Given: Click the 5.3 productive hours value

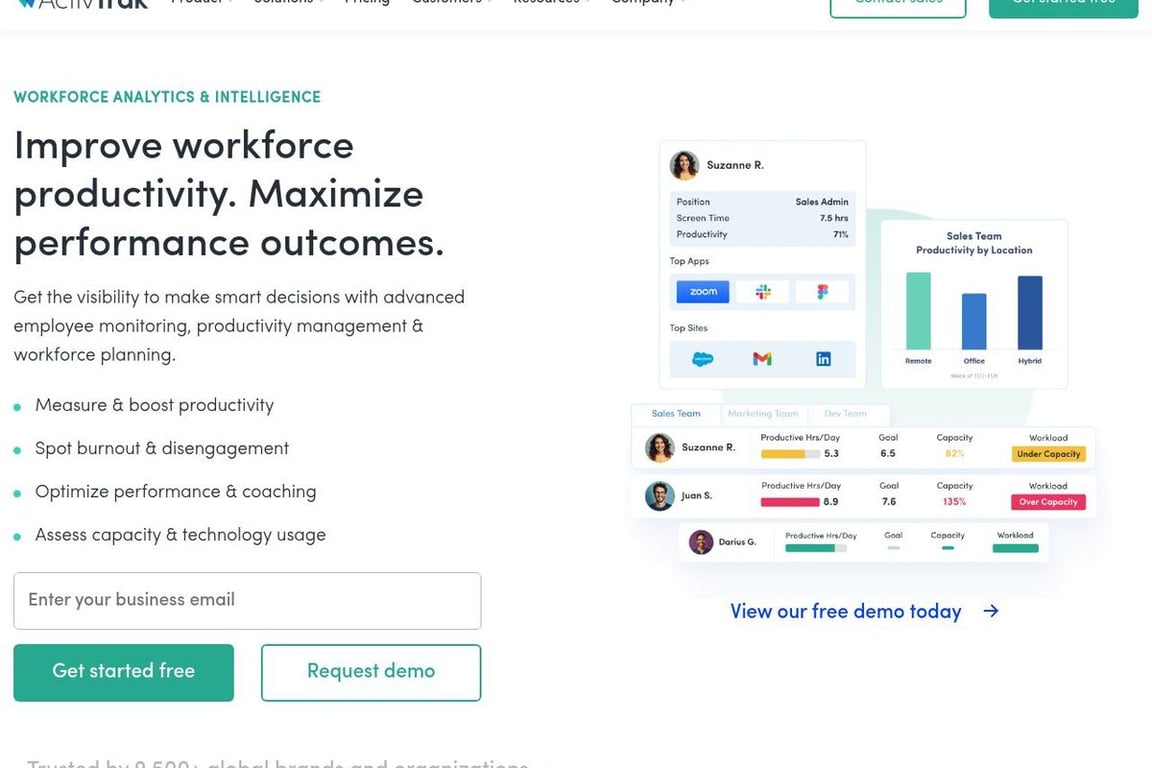Looking at the screenshot, I should coord(831,453).
